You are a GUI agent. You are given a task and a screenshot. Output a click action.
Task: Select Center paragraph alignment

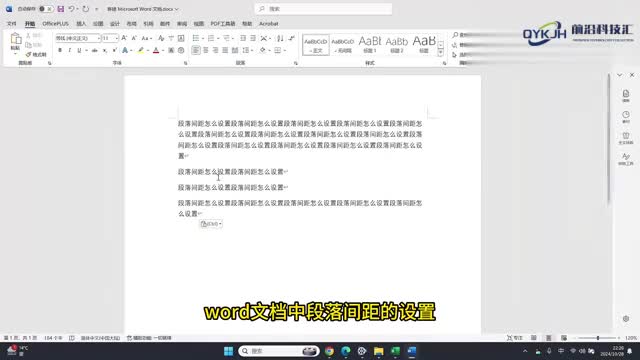click(x=206, y=50)
